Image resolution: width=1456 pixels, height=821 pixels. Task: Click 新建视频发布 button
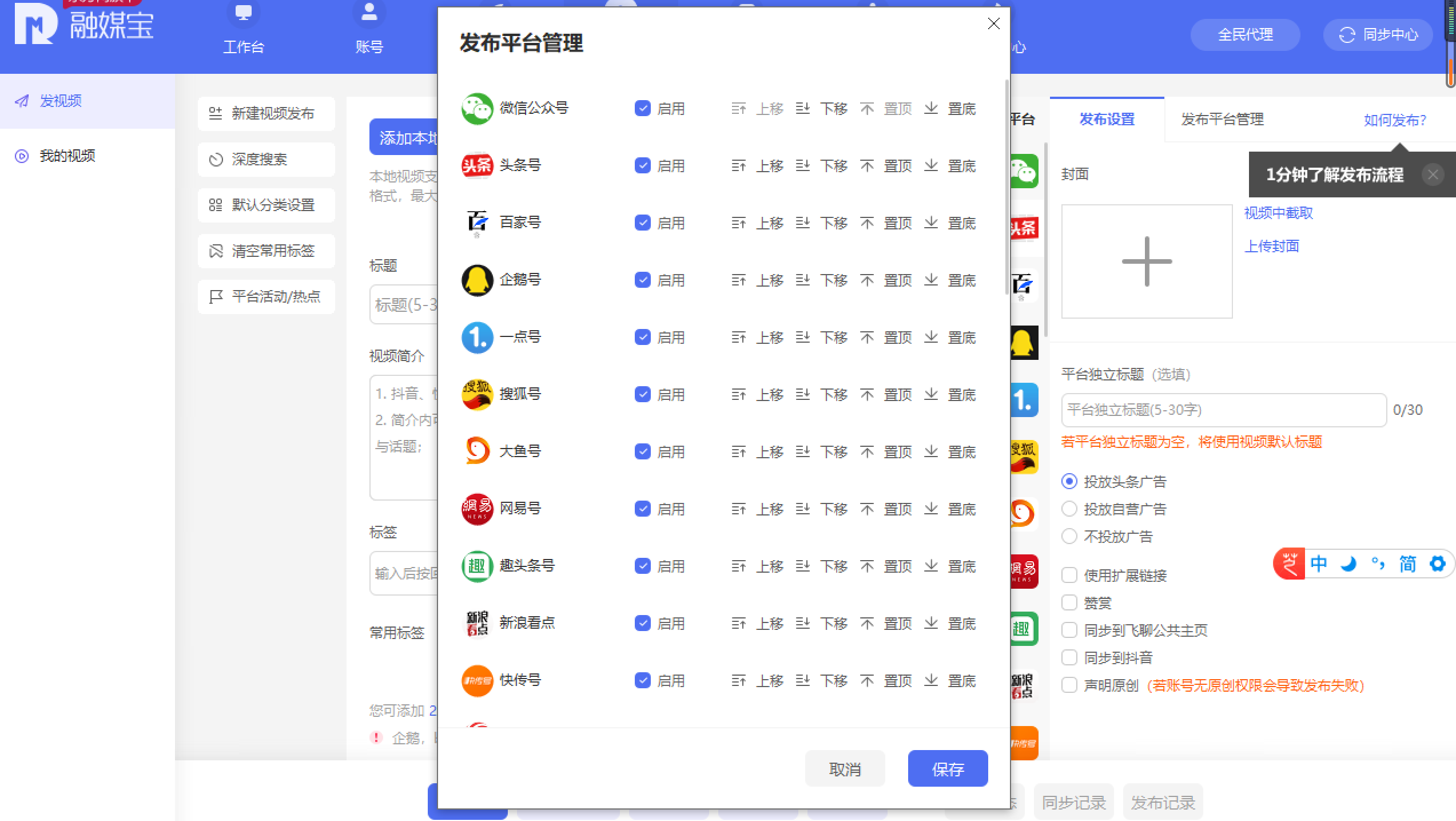266,113
